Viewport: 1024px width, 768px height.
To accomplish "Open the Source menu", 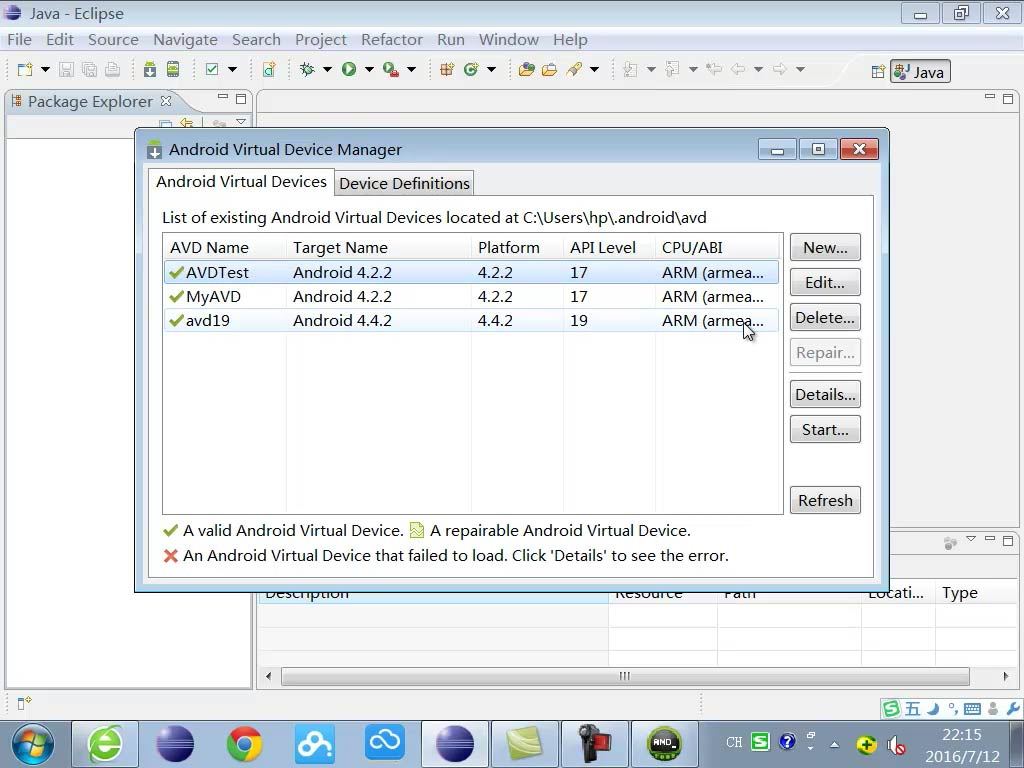I will click(113, 40).
